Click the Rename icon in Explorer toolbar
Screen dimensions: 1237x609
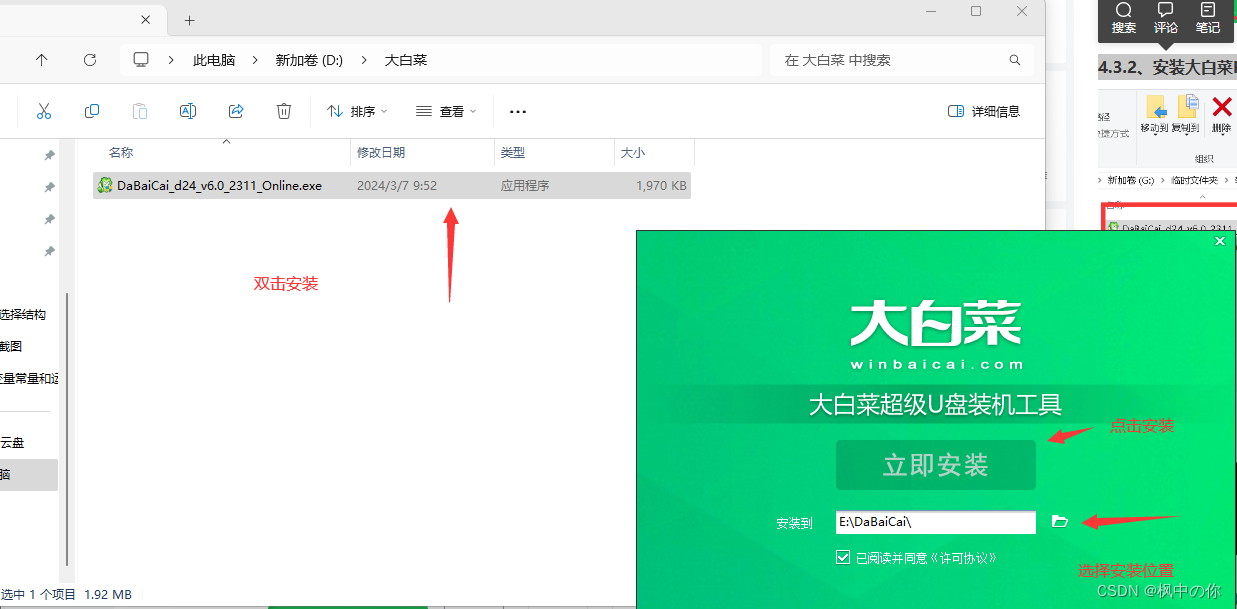tap(188, 111)
